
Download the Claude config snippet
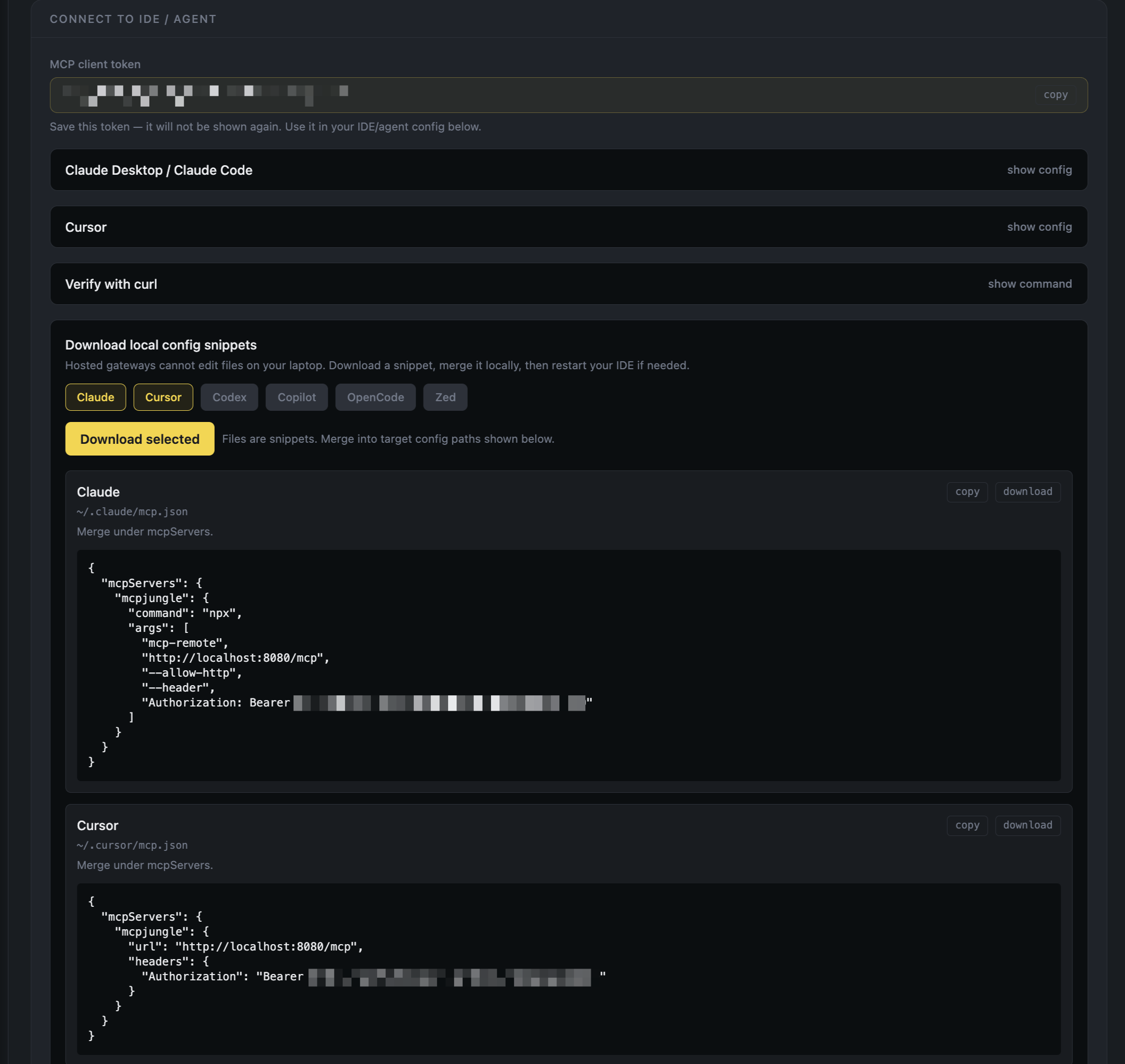[1028, 492]
